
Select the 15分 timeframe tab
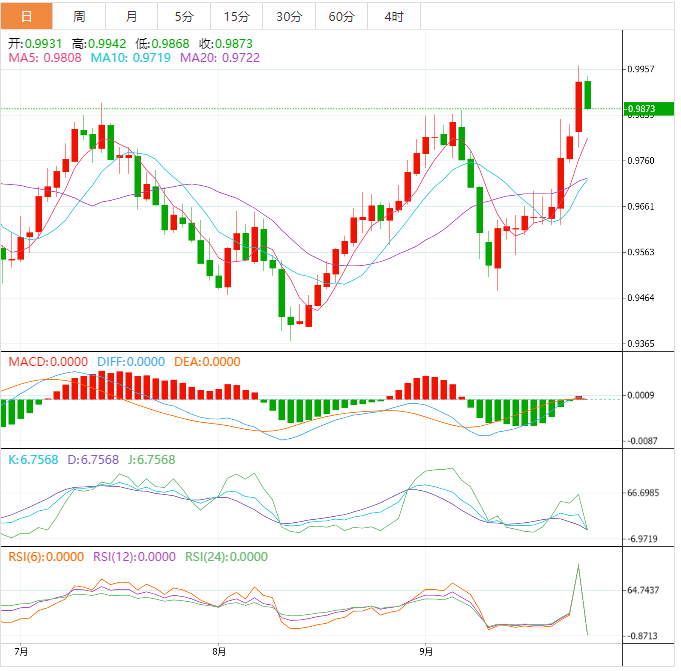pos(236,16)
